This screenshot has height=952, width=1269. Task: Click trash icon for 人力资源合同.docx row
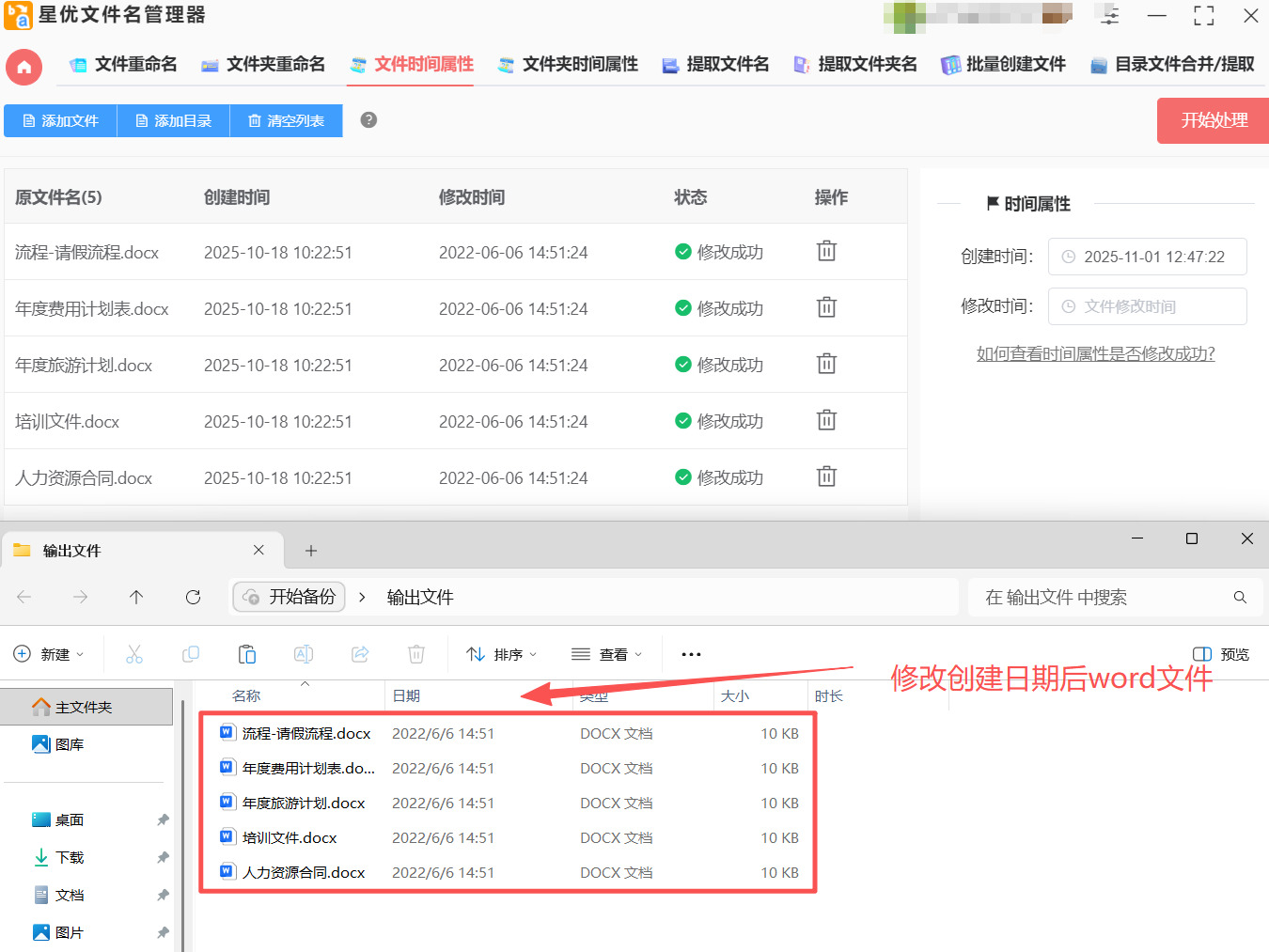coord(826,476)
